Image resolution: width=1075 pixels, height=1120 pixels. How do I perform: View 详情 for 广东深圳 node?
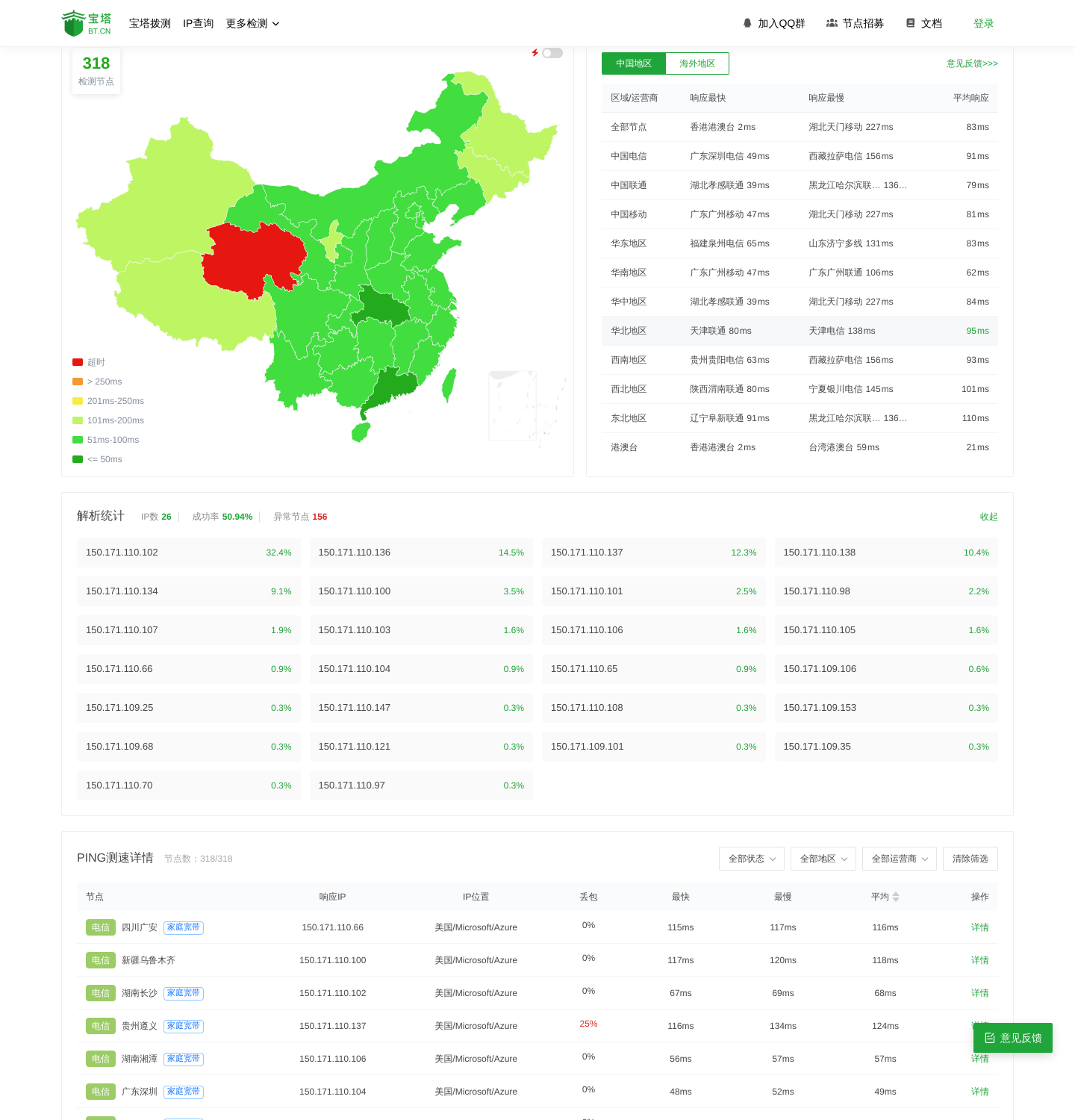(980, 1092)
